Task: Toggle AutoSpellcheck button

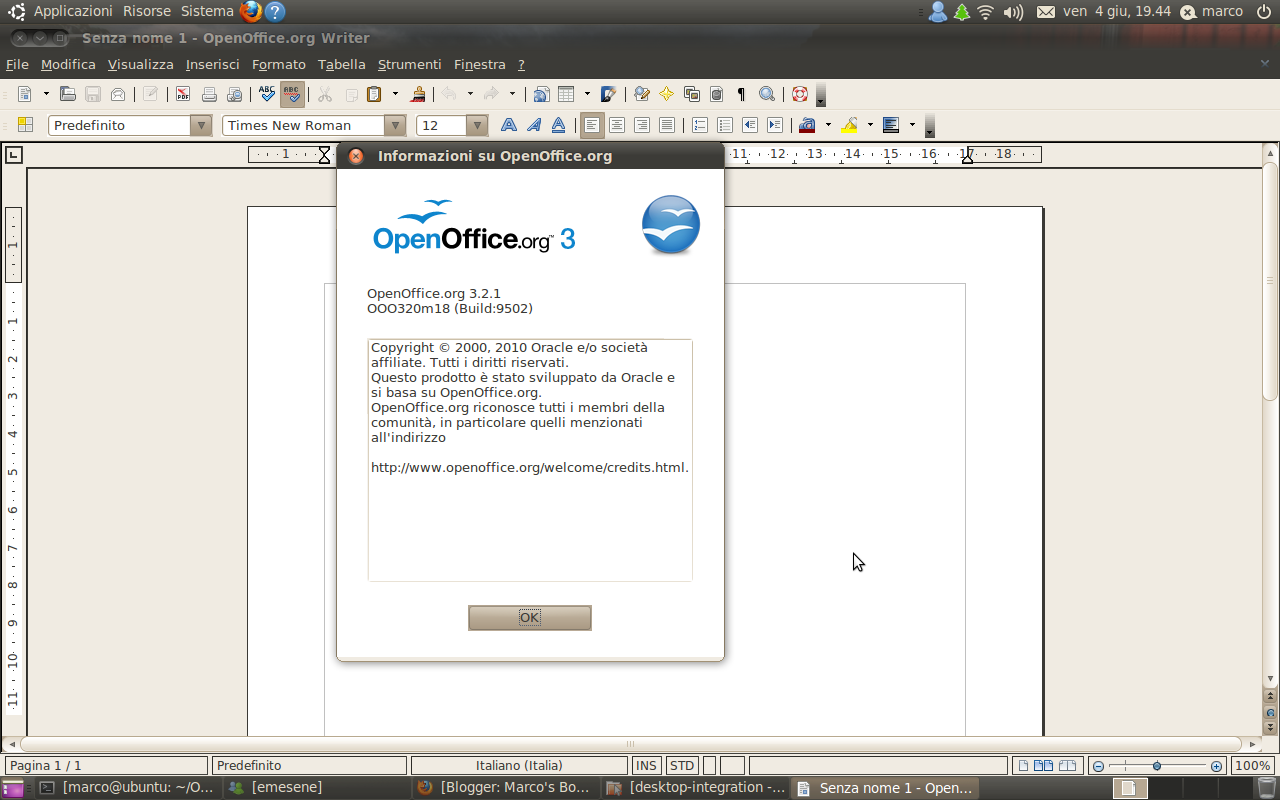Action: click(292, 94)
